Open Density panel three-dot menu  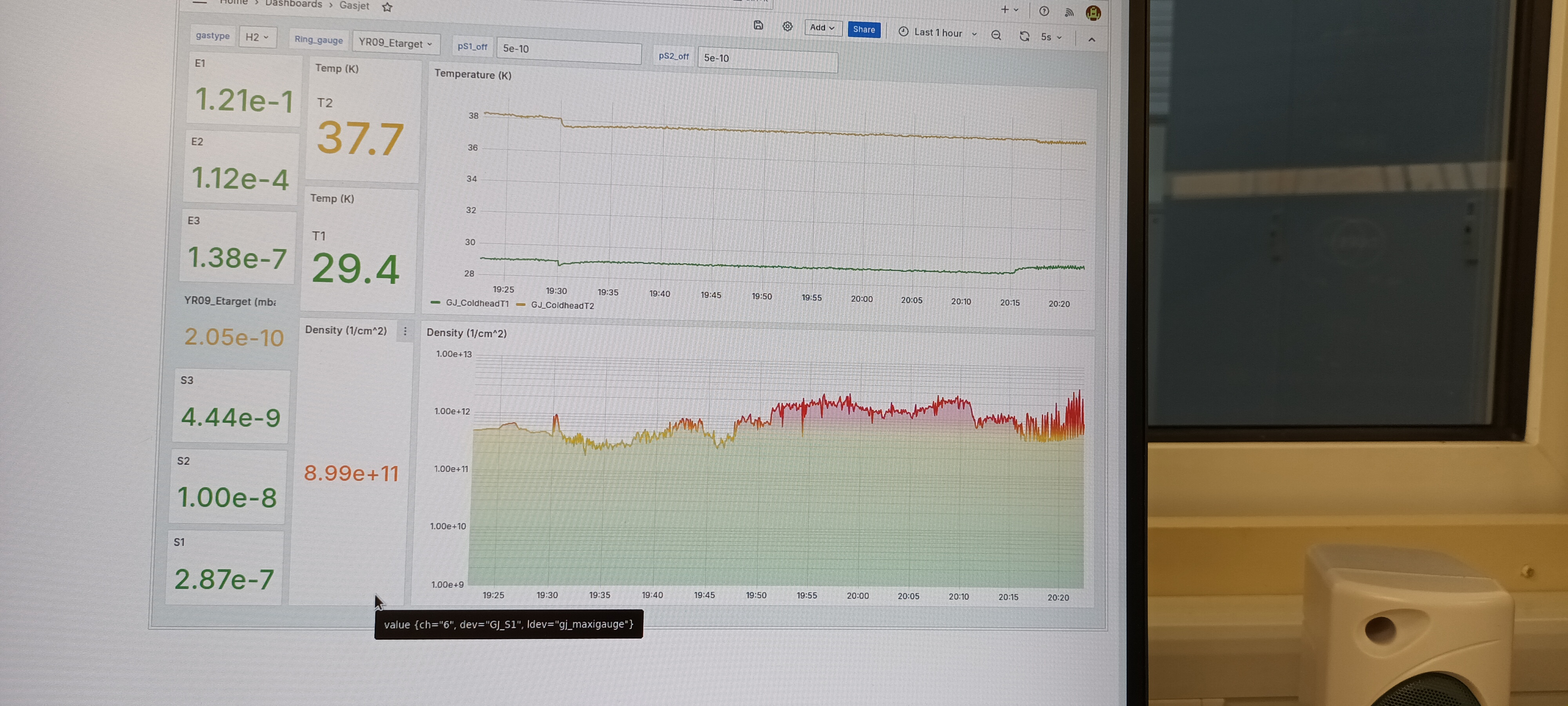point(405,331)
